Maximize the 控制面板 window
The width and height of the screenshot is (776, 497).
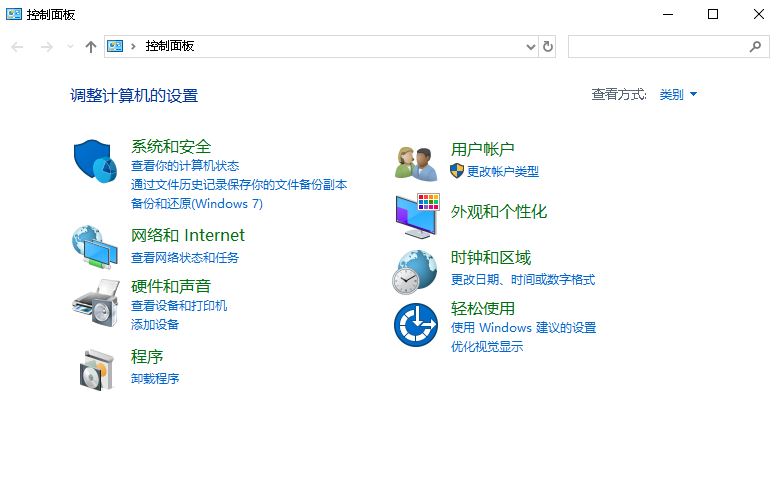click(x=713, y=14)
